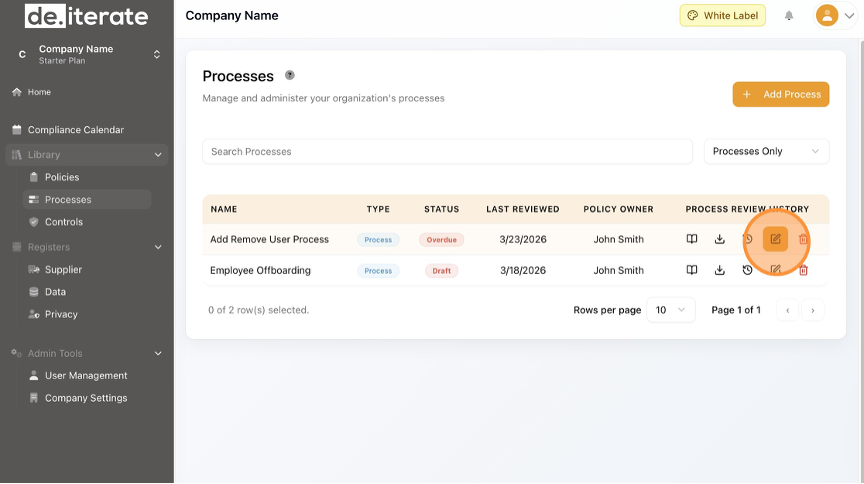Screen dimensions: 864x484
Task: Edit the Add Remove User Process
Action: tap(775, 240)
